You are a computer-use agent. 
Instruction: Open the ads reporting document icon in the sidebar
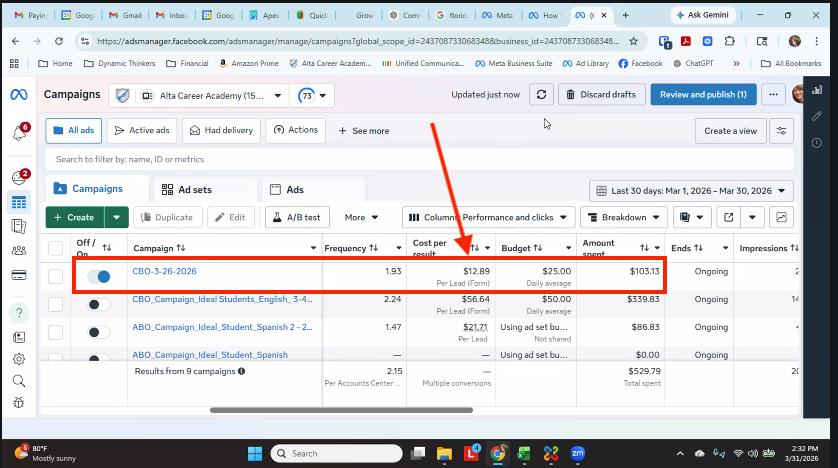point(19,227)
